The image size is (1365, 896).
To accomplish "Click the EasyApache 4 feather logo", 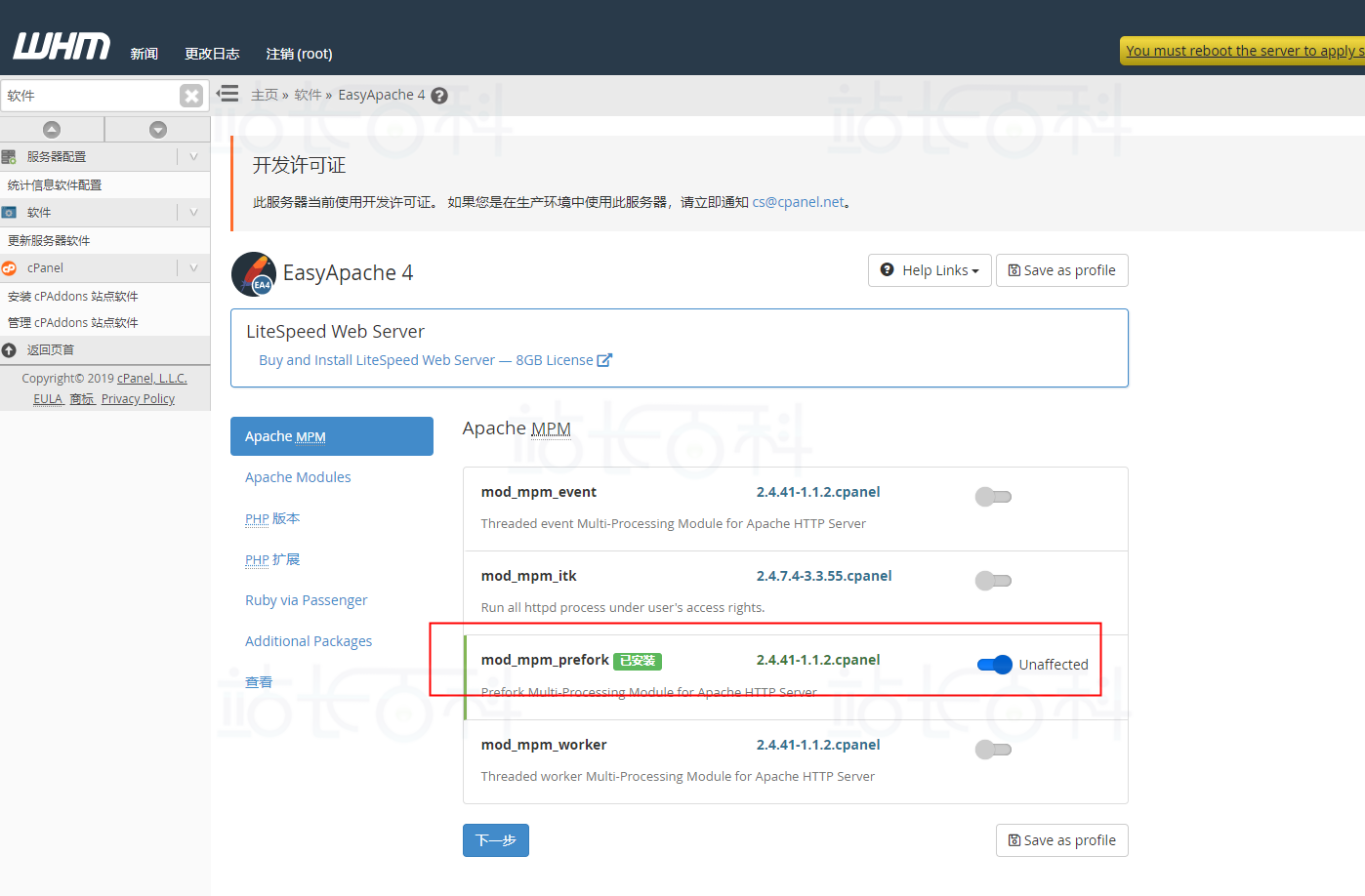I will click(x=254, y=273).
